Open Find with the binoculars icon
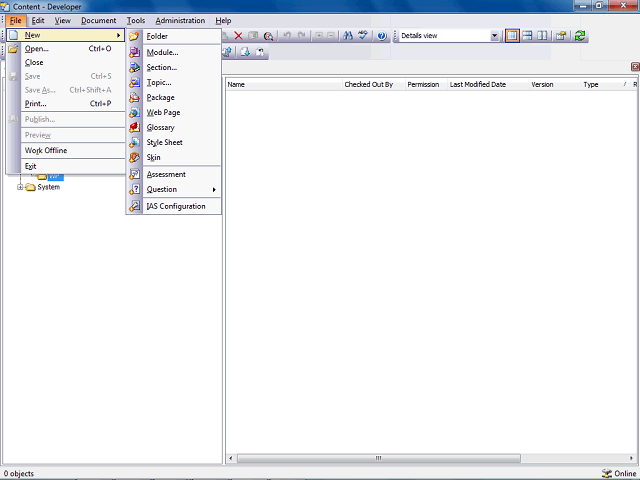 pos(348,36)
